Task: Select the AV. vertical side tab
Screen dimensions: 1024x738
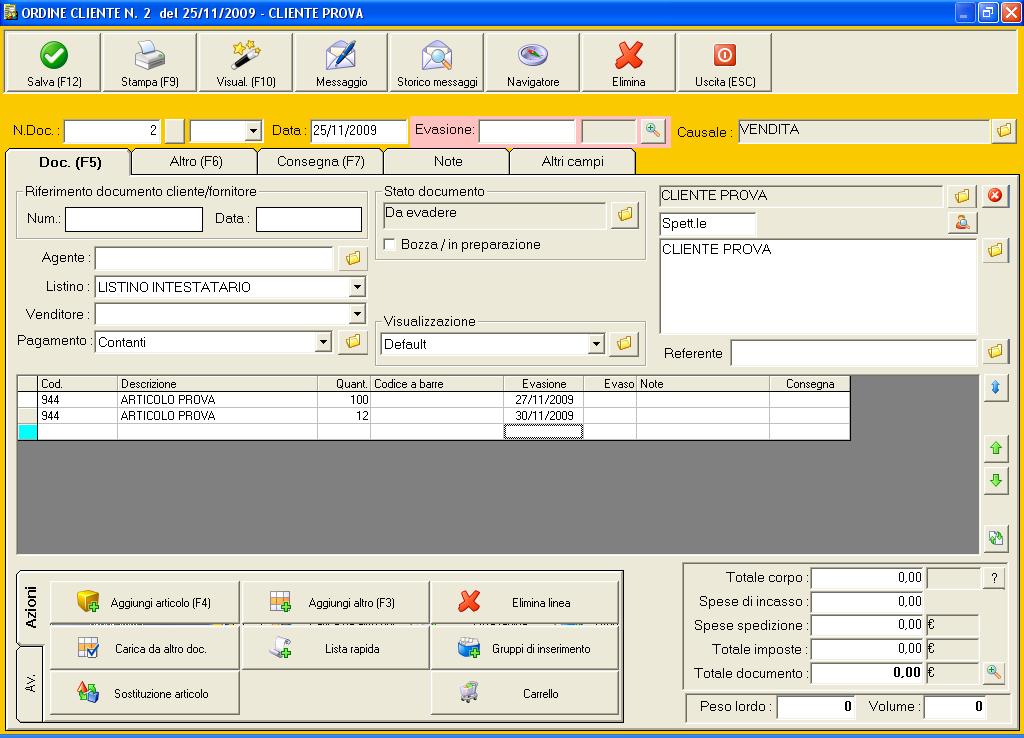Action: pos(30,684)
